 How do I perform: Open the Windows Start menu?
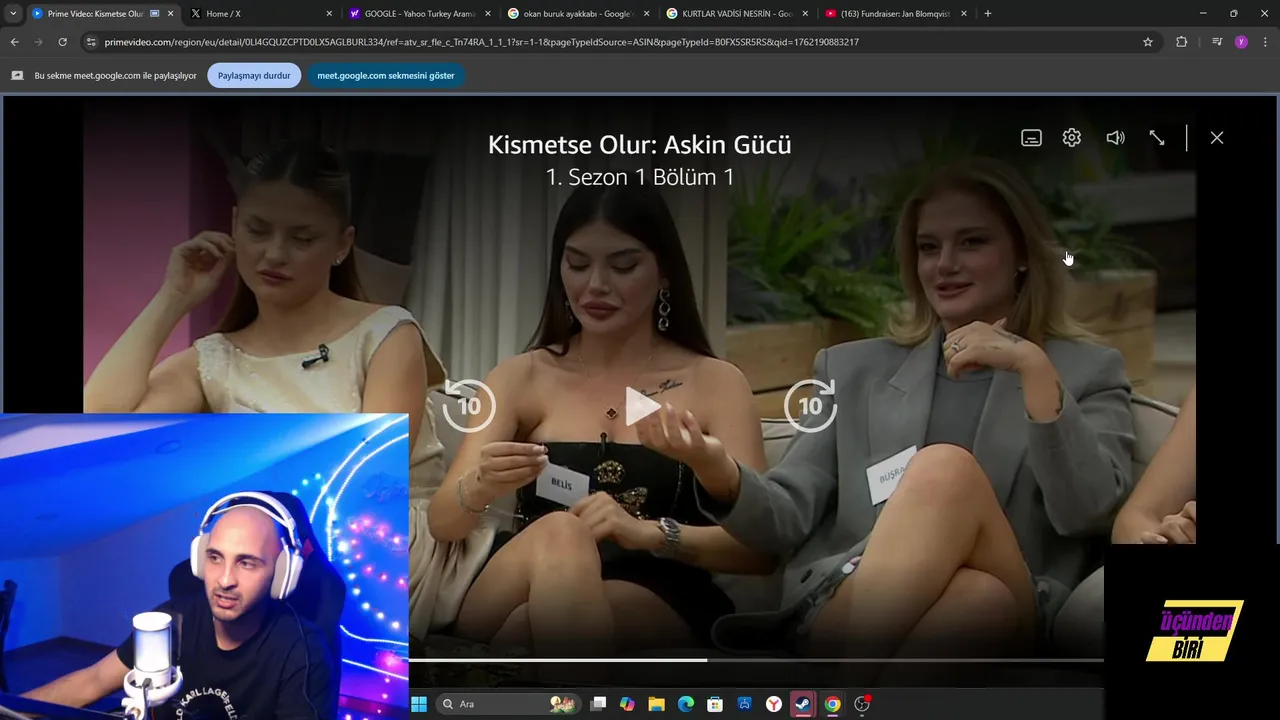[418, 704]
